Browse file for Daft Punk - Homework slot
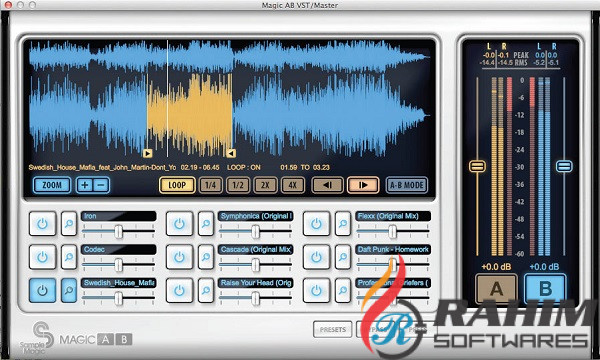 click(x=343, y=257)
